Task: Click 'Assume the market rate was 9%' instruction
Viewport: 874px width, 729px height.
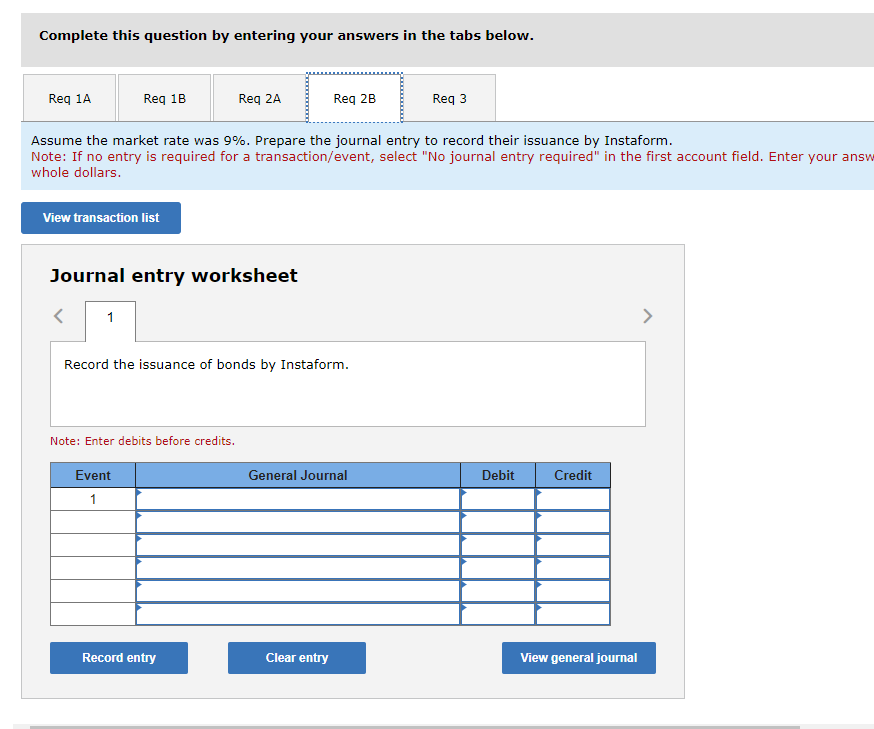Action: [352, 140]
